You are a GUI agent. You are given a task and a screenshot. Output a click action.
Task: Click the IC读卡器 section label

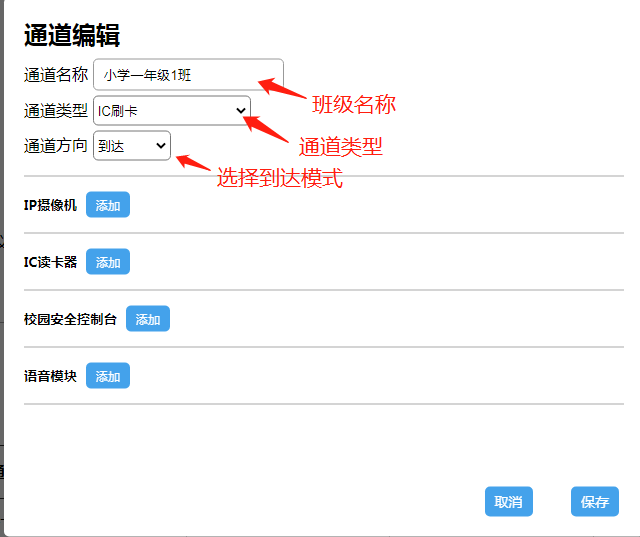coord(50,262)
